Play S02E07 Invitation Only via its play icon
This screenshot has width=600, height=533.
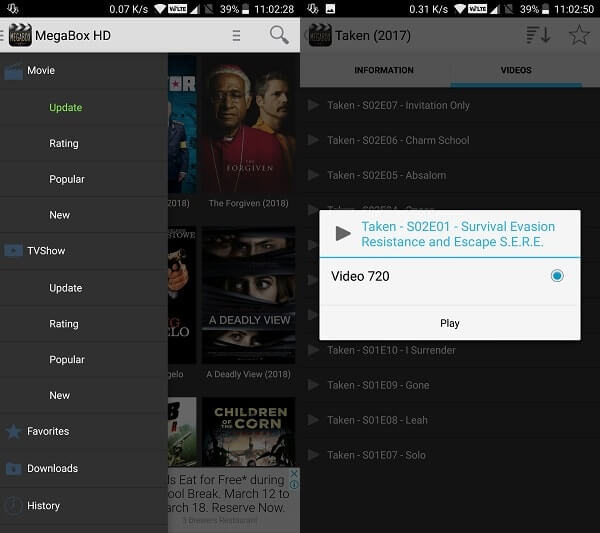click(x=313, y=105)
